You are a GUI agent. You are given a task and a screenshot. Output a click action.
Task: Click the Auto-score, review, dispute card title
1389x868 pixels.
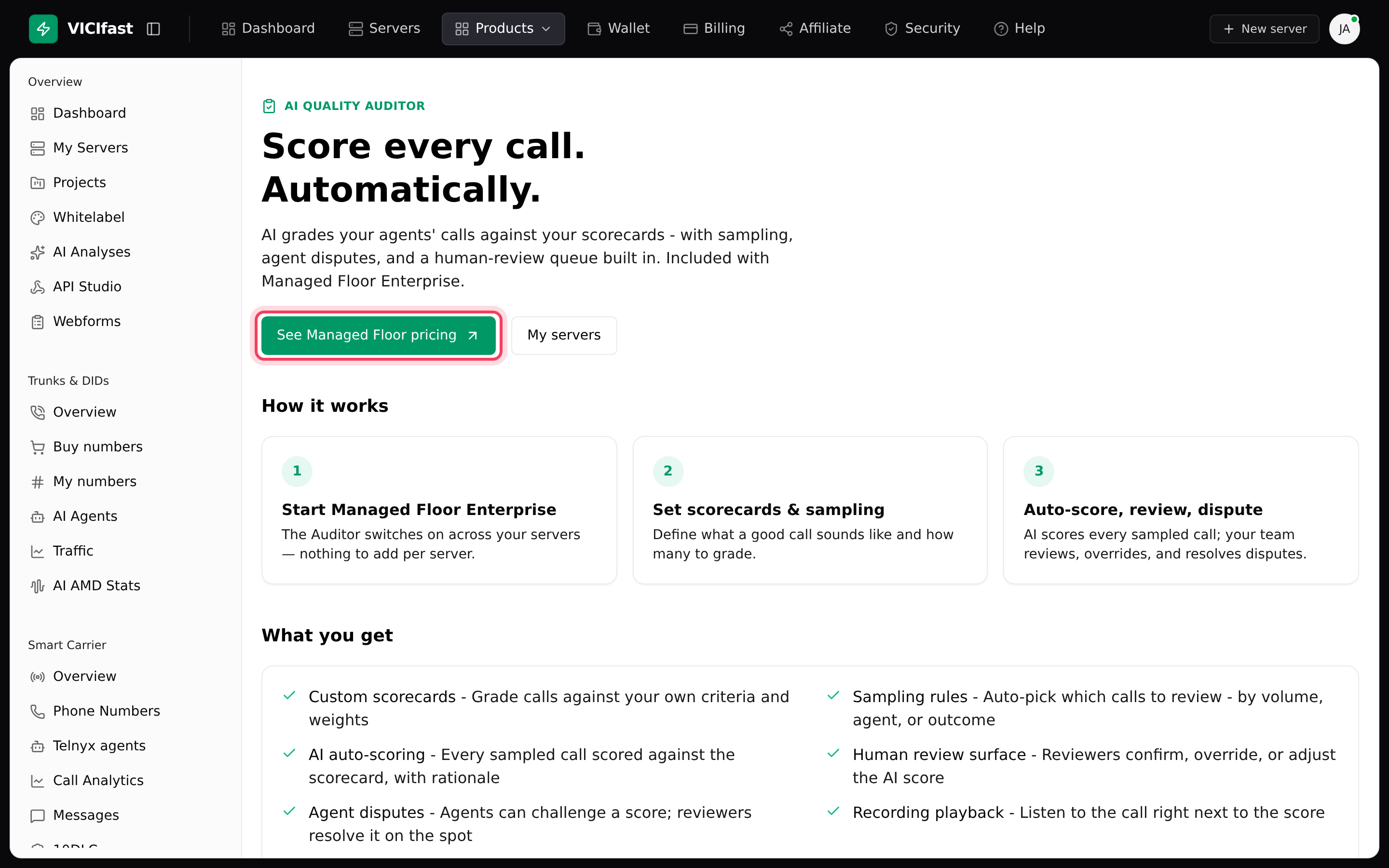tap(1143, 510)
